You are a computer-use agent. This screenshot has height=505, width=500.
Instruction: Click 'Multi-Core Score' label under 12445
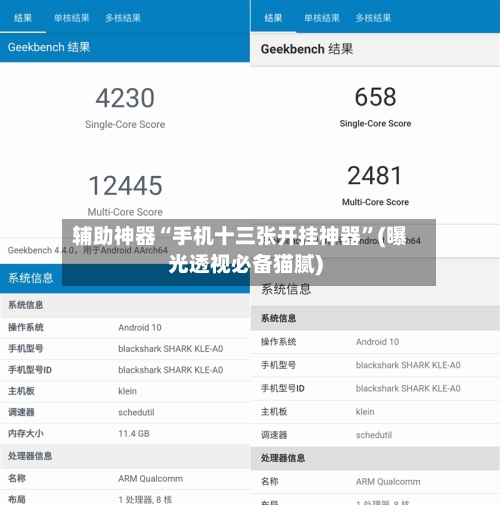pyautogui.click(x=125, y=212)
